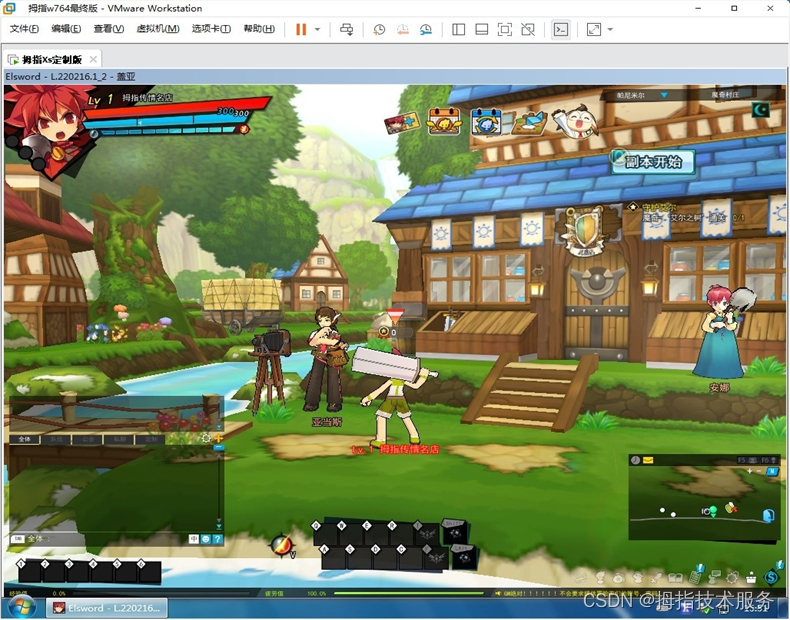Zoom in minimap with plus button
Viewport: 790px width, 620px height.
(750, 471)
